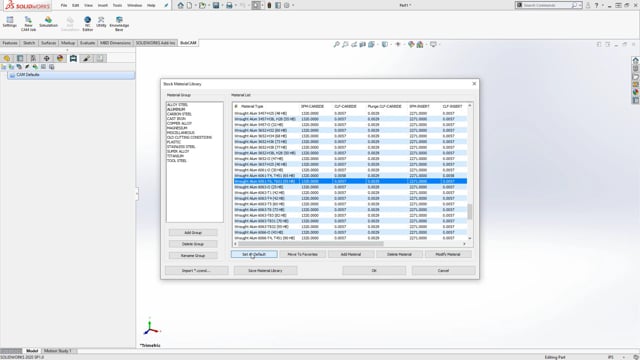Select the CAM Defaults tree item
The width and height of the screenshot is (640, 360).
click(x=71, y=75)
